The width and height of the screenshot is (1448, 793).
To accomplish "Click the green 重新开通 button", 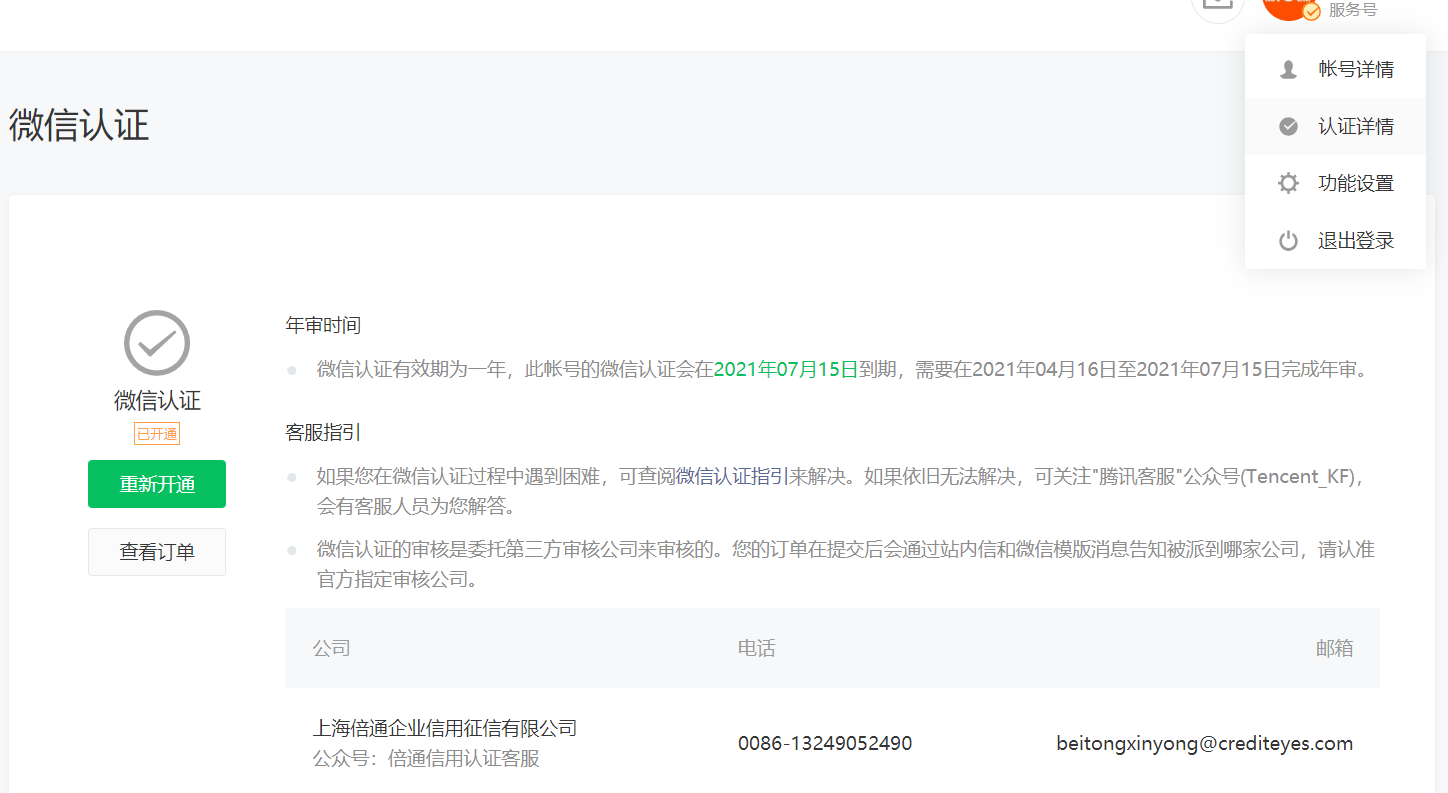I will (x=157, y=484).
